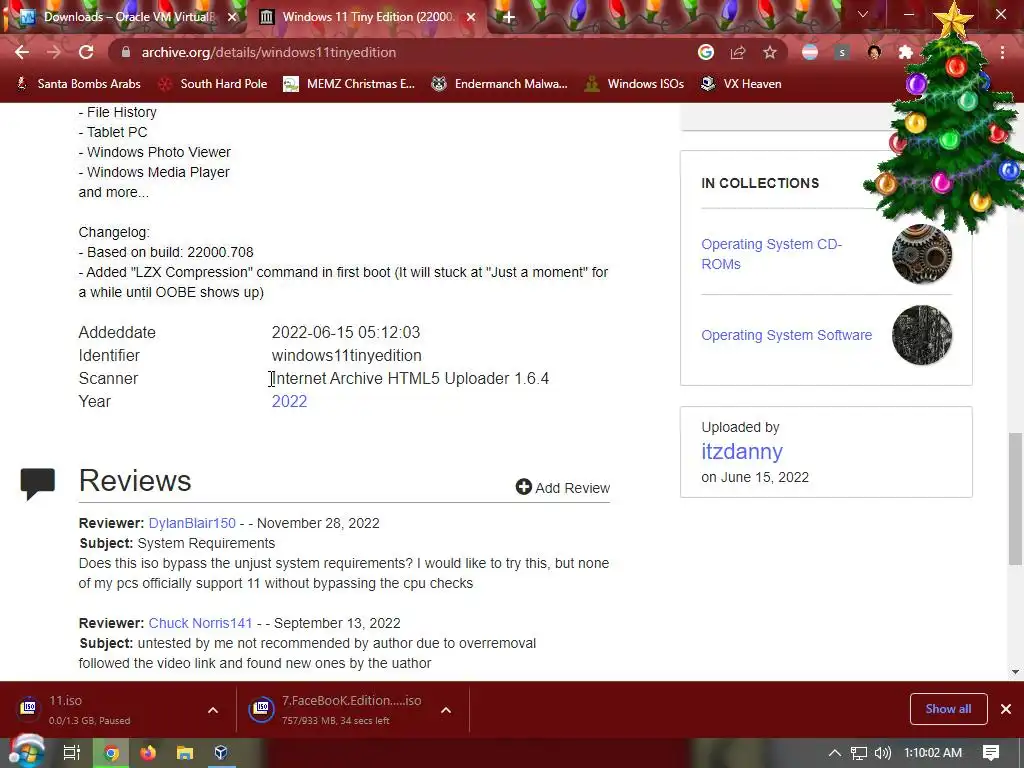This screenshot has height=768, width=1024.
Task: Expand options for the 11.iso download
Action: [x=213, y=710]
